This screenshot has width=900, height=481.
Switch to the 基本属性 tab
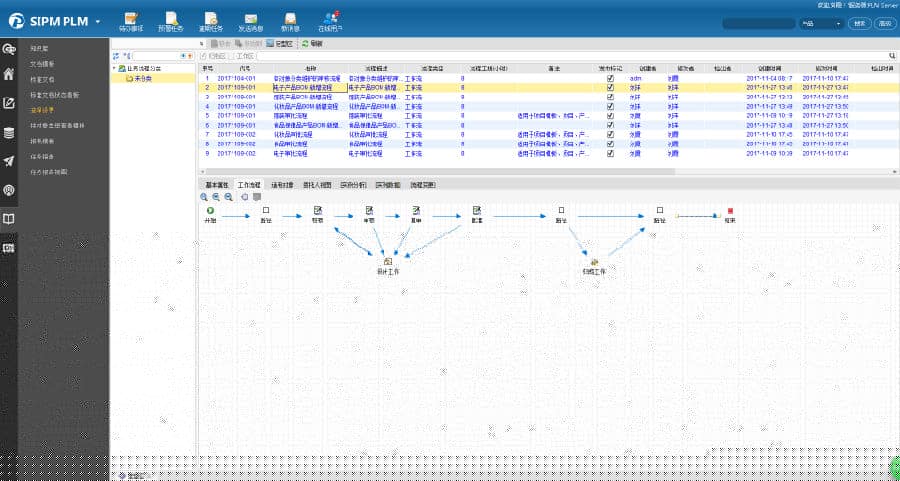tap(217, 185)
